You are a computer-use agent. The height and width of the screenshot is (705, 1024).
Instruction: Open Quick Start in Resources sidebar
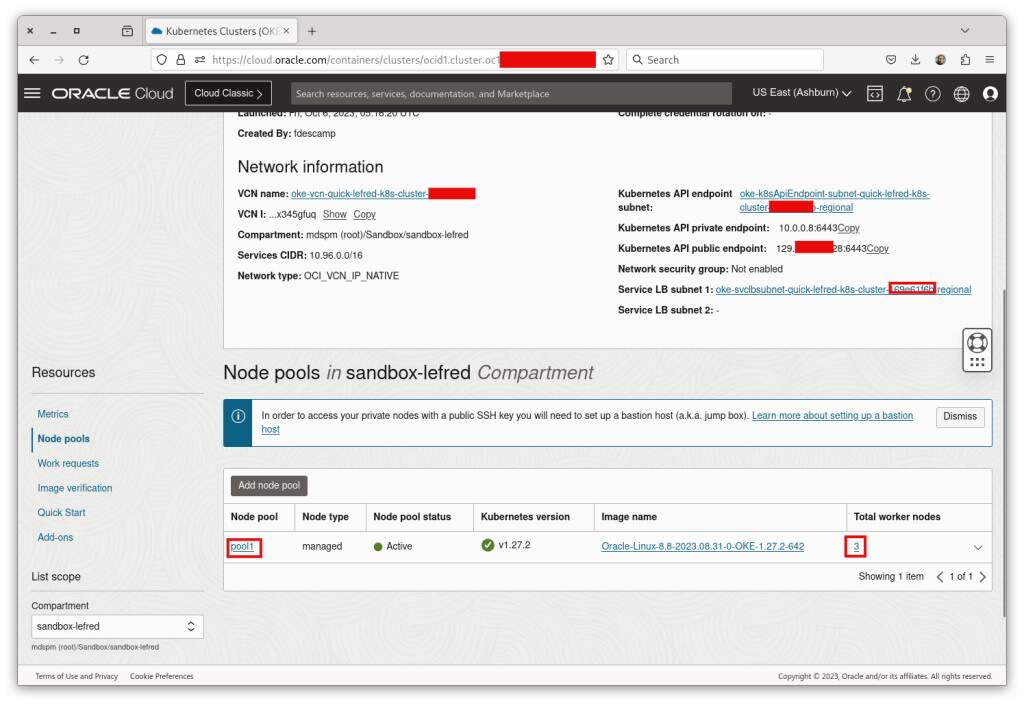click(61, 513)
